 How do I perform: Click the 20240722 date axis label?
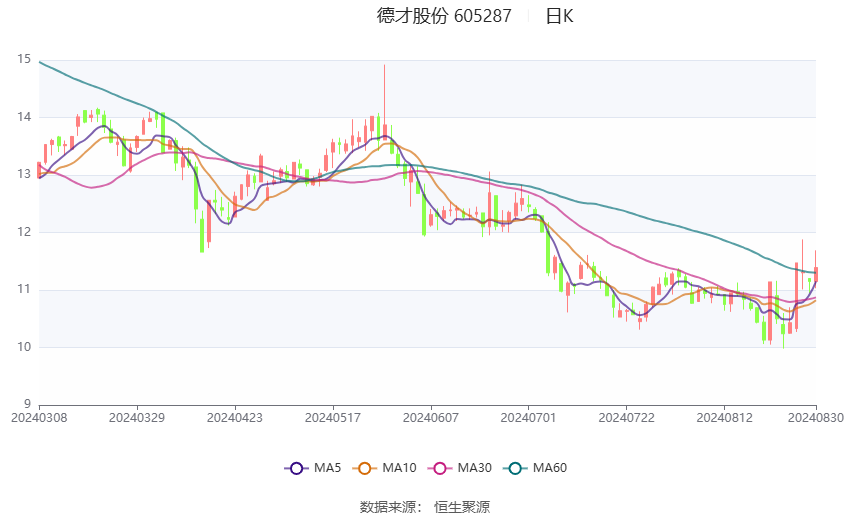(x=625, y=416)
